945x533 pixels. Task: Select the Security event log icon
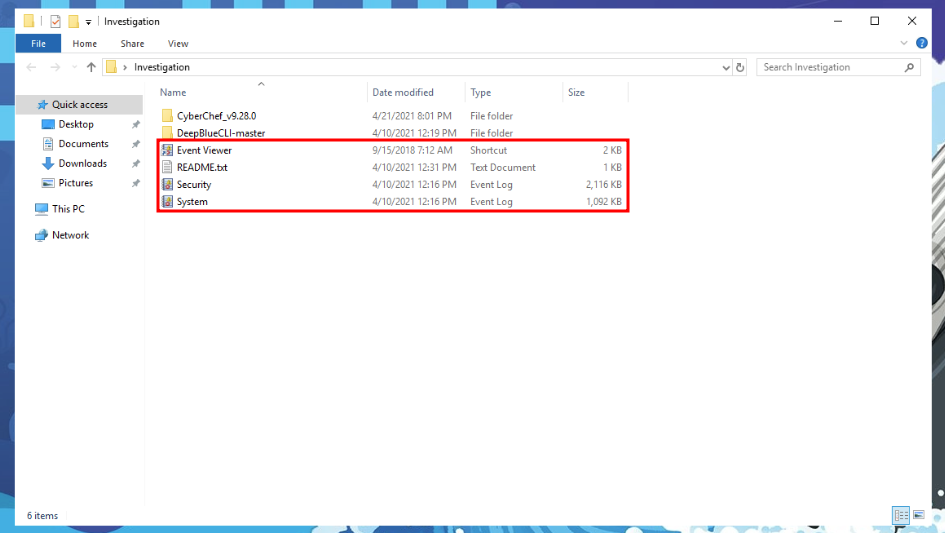tap(167, 184)
